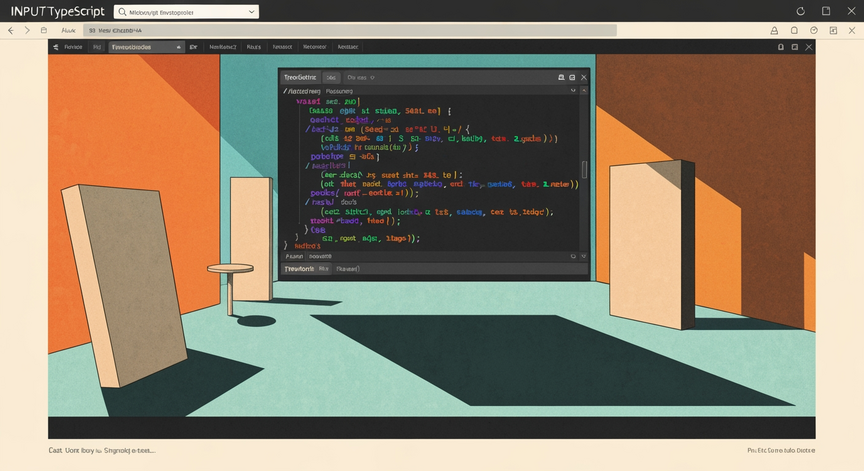Go back with the left arrow

click(10, 31)
